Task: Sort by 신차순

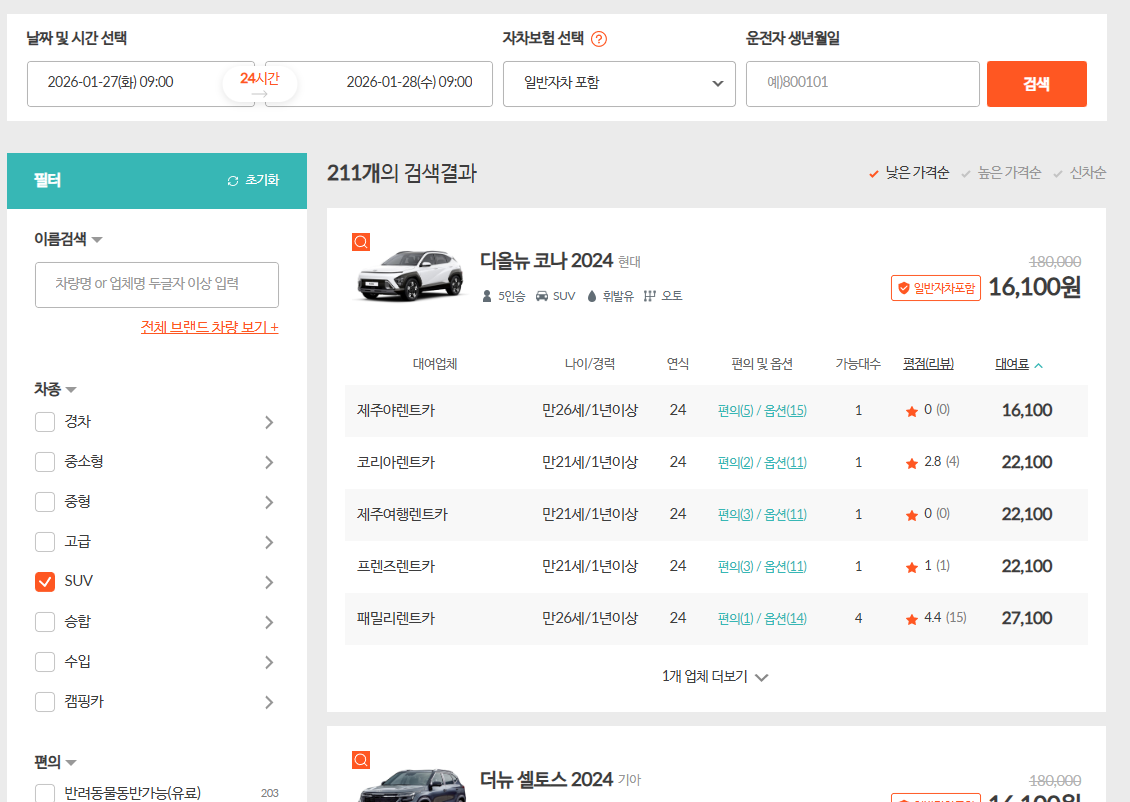Action: point(1079,173)
